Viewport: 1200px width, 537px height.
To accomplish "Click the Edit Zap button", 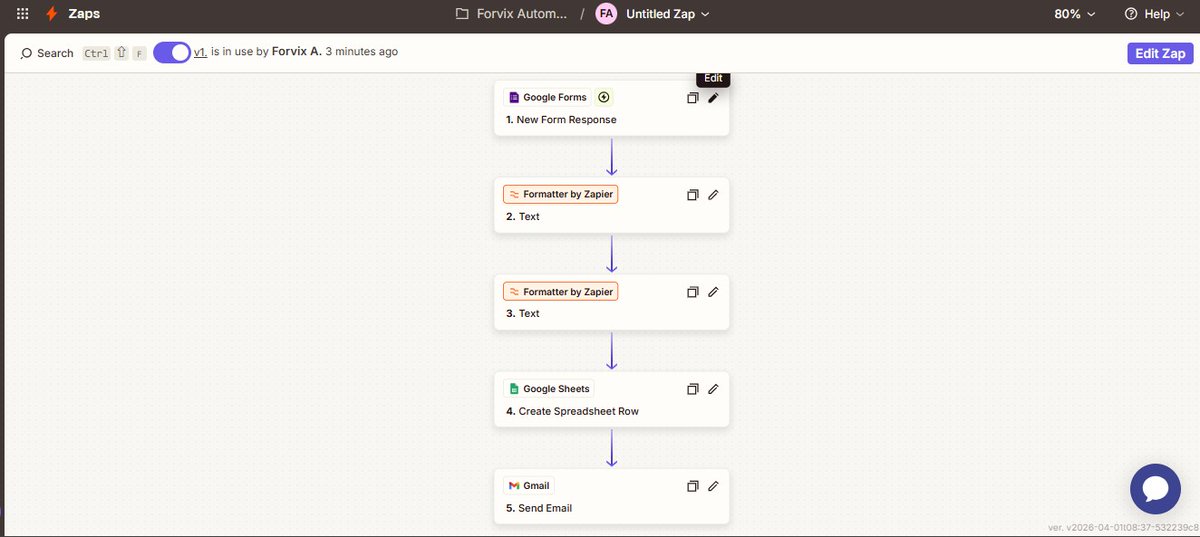I will point(1160,54).
